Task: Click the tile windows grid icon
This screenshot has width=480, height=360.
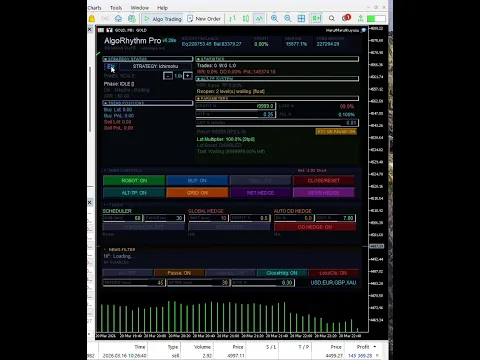Action: pos(301,19)
